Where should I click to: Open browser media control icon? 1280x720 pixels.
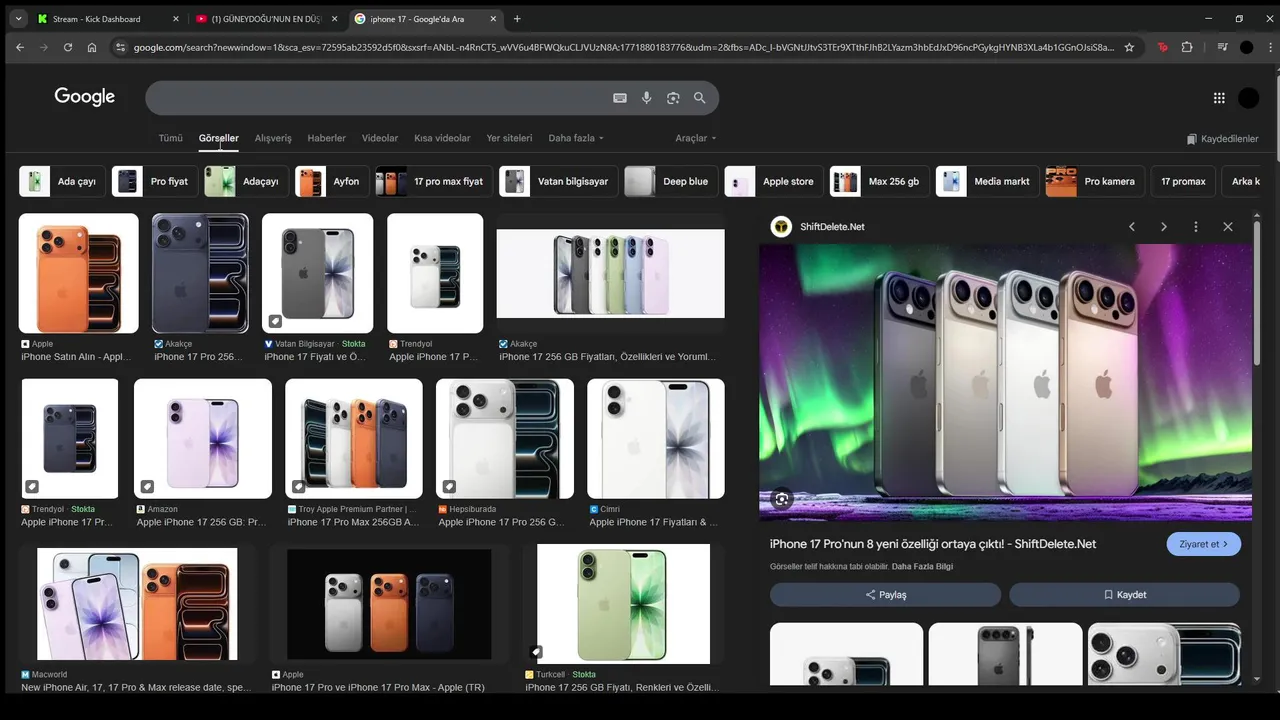(x=1222, y=47)
